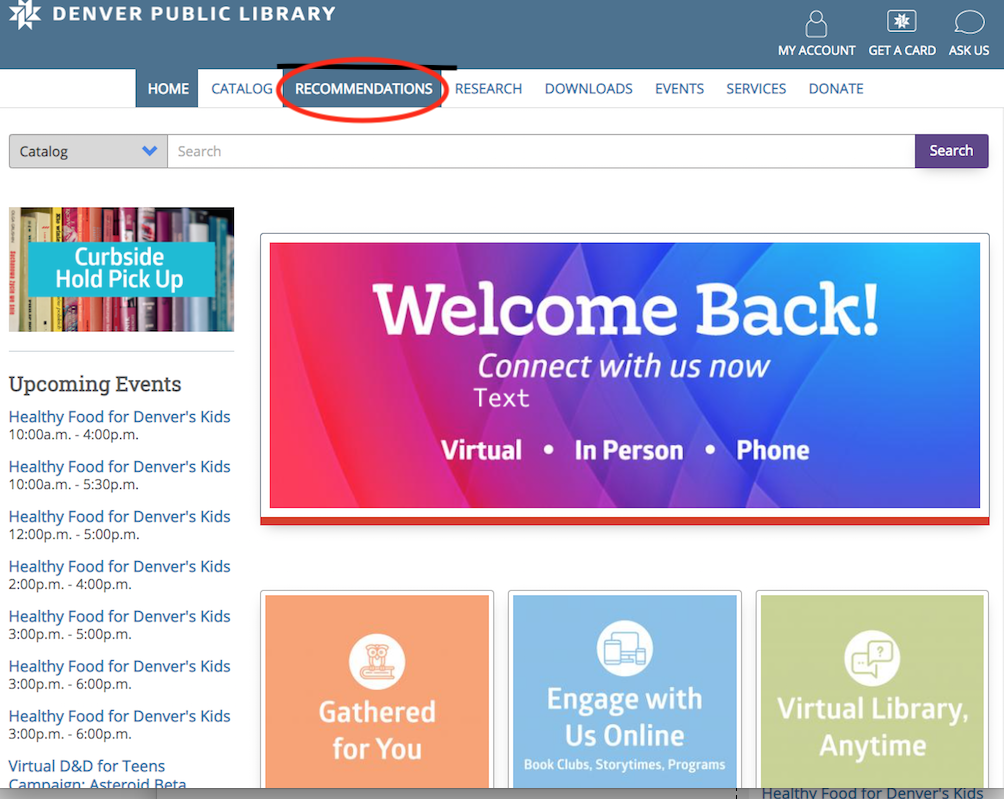The image size is (1004, 799).
Task: Open Virtual D&D for Teens event link
Action: tap(97, 774)
